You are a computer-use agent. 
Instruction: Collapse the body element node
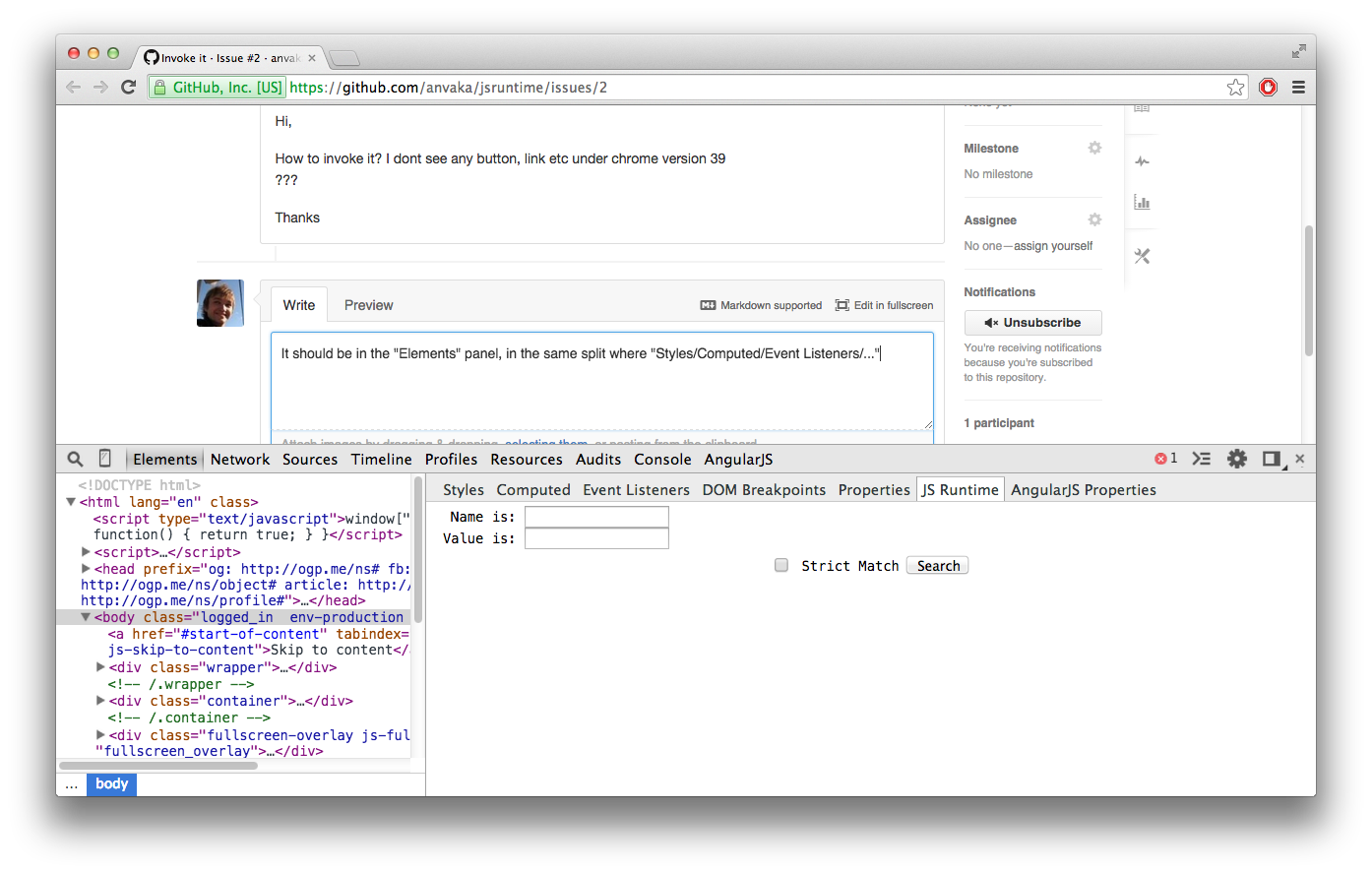click(x=86, y=617)
